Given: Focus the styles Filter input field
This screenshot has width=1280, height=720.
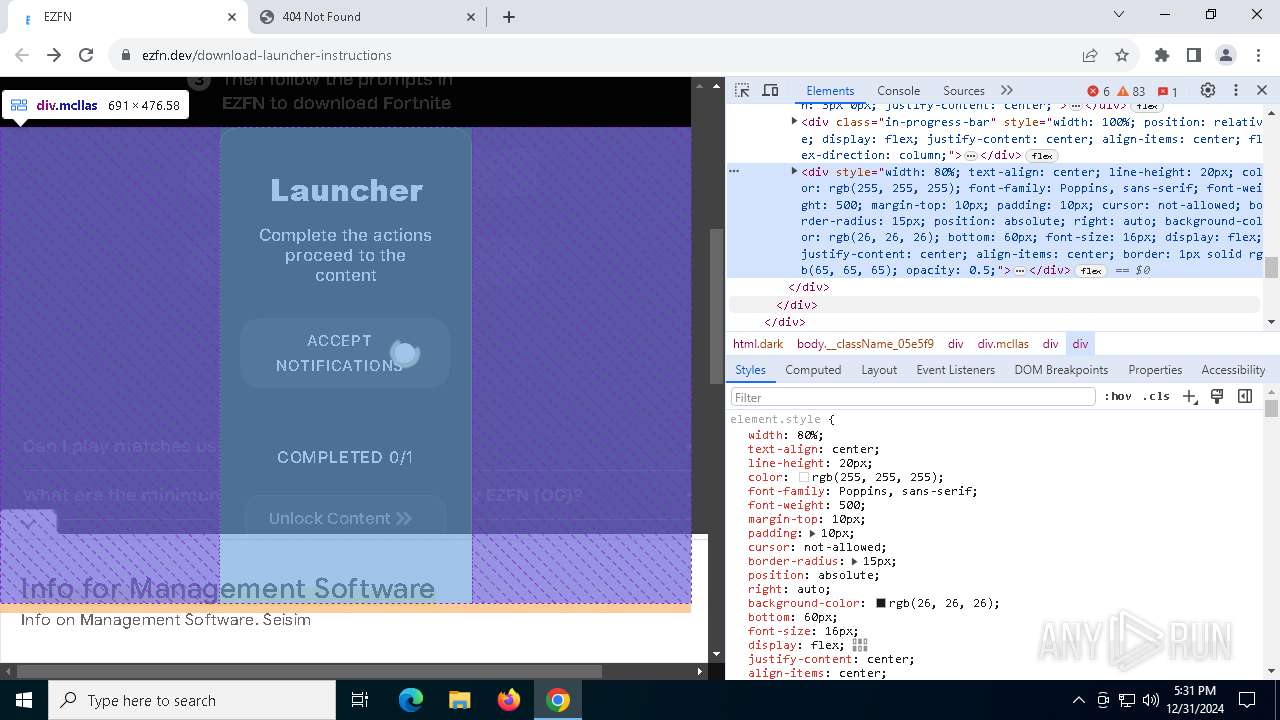Looking at the screenshot, I should click(x=913, y=397).
